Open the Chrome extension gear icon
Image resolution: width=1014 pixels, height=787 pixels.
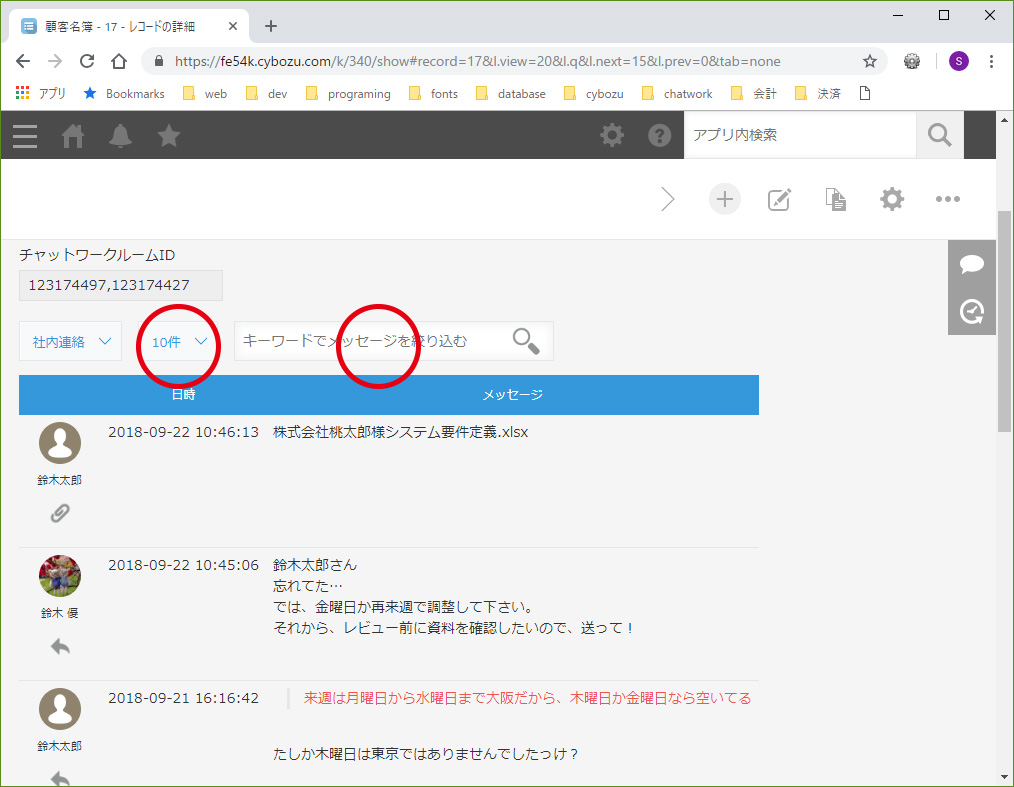pos(912,61)
